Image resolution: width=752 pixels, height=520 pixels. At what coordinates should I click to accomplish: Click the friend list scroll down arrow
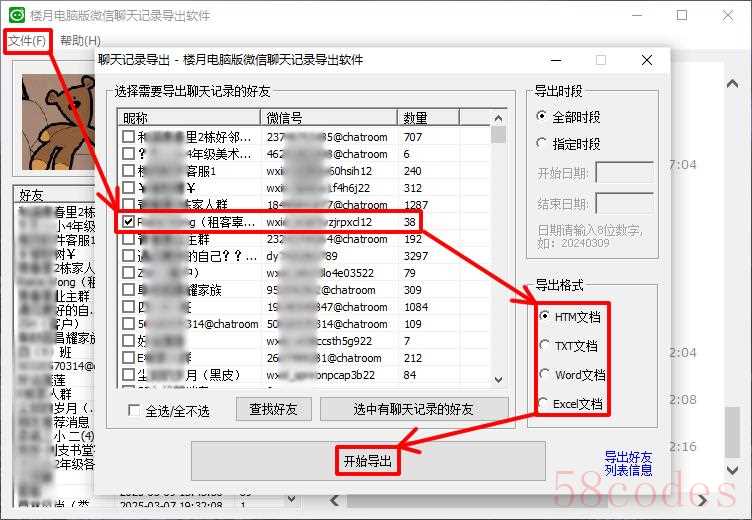pos(498,379)
